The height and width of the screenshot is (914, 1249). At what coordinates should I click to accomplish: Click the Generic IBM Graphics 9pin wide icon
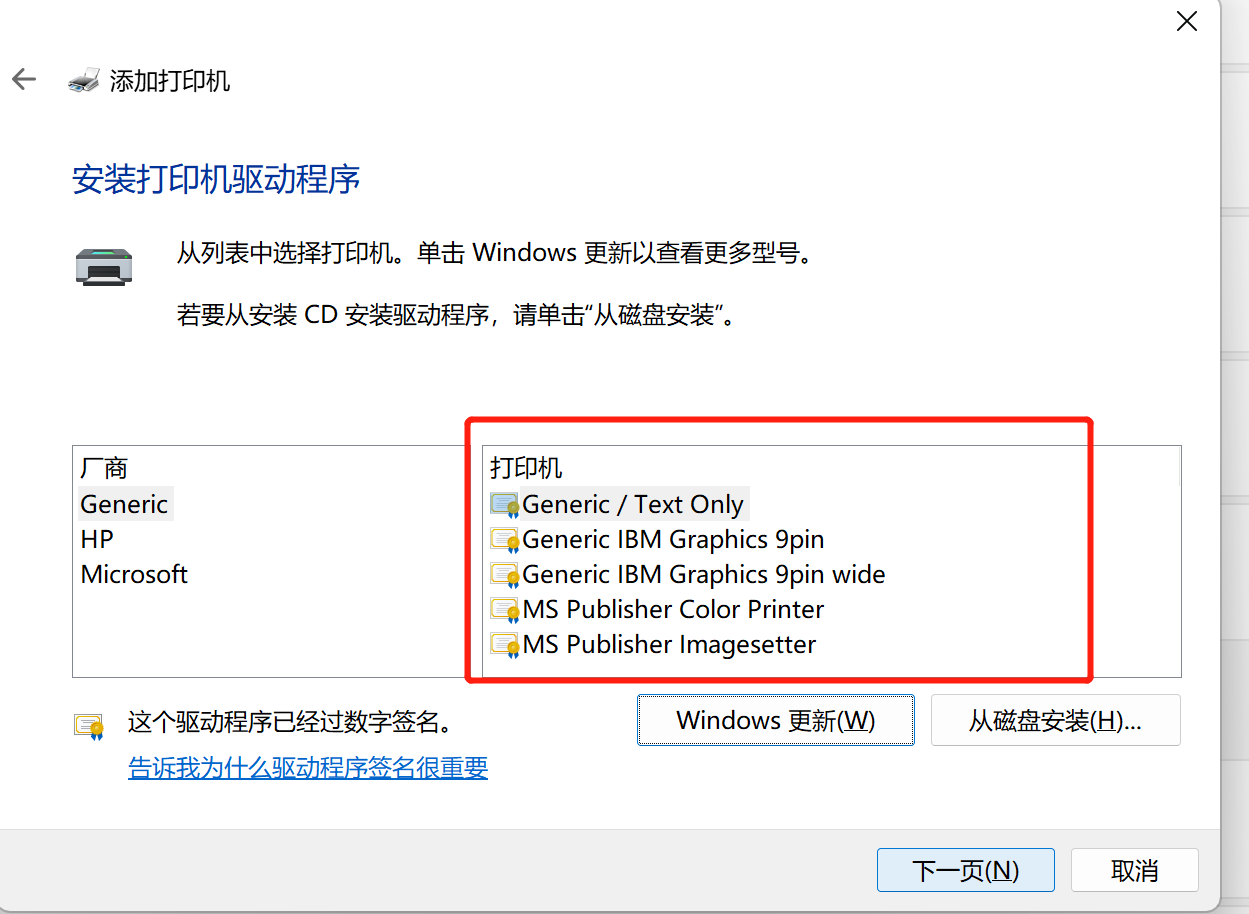[x=505, y=575]
